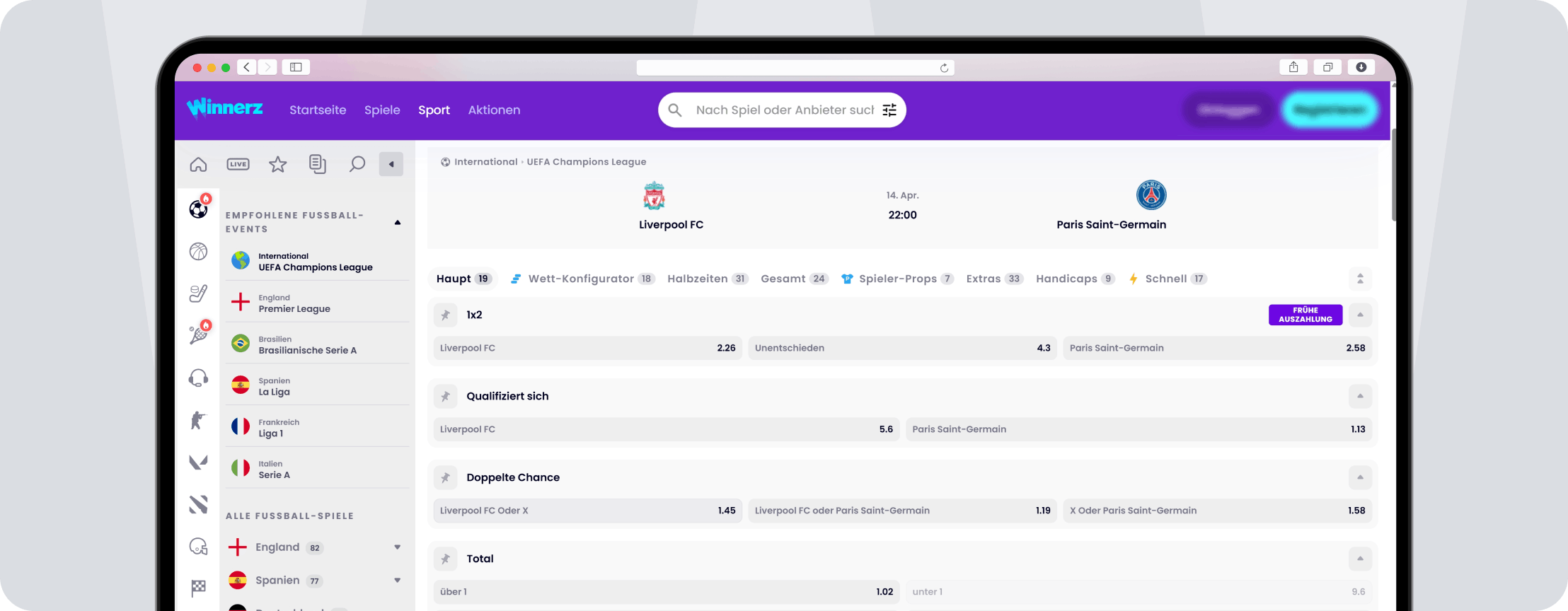Screen dimensions: 1568x611
Task: Select the ice hockey sport icon
Action: point(198,293)
